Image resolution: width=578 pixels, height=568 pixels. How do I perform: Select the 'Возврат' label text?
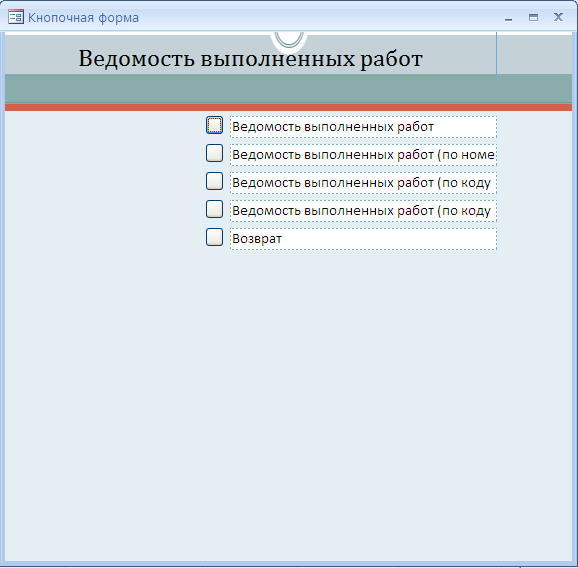point(257,239)
